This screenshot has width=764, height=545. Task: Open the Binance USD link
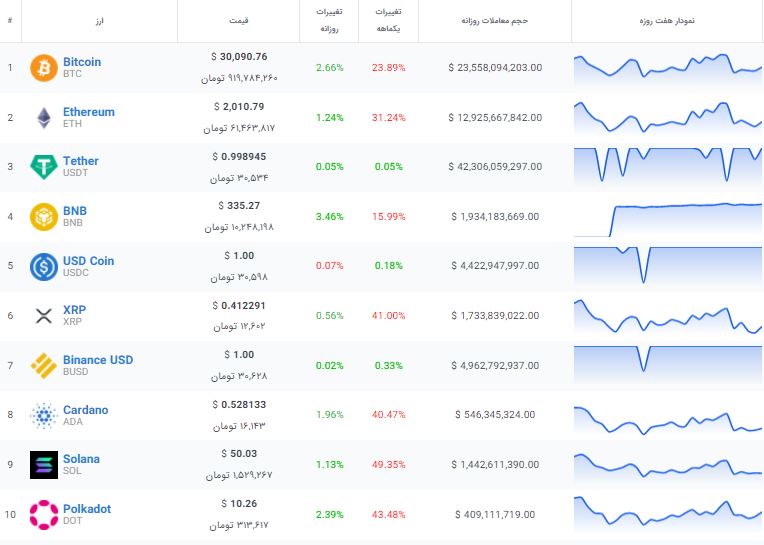[98, 360]
